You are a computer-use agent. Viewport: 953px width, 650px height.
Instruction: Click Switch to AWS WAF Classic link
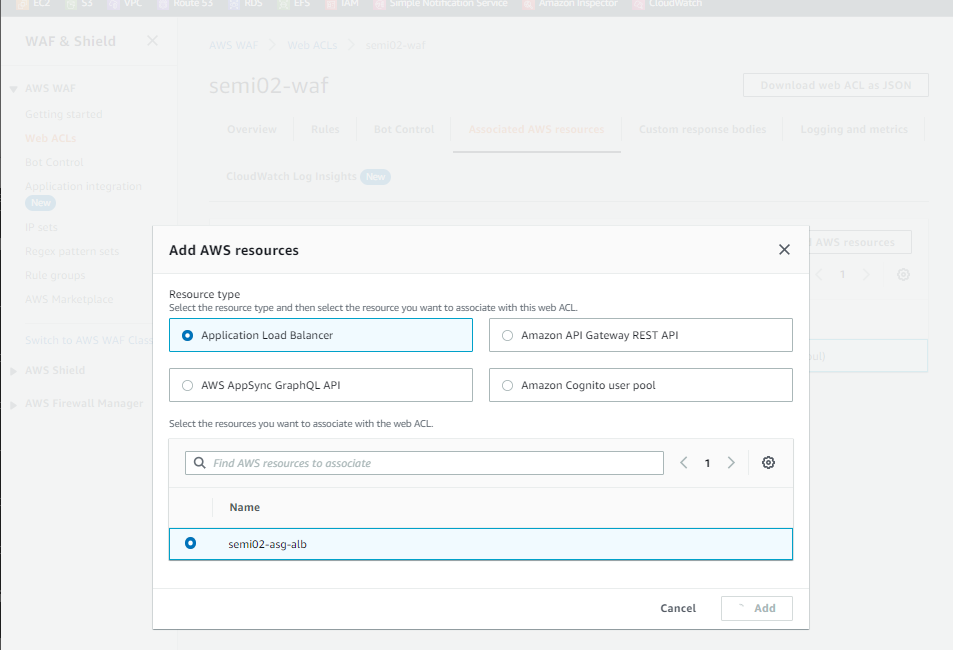point(89,340)
